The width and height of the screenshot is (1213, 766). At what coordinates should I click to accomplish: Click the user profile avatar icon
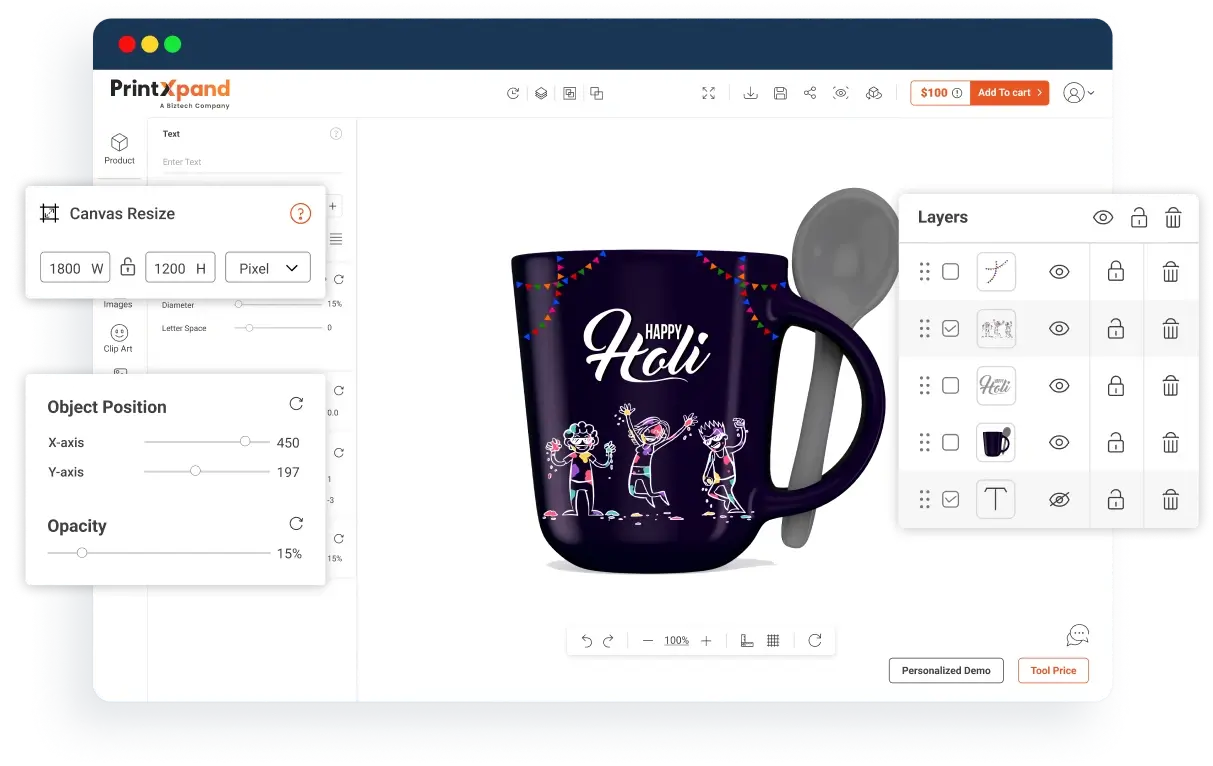[1073, 93]
